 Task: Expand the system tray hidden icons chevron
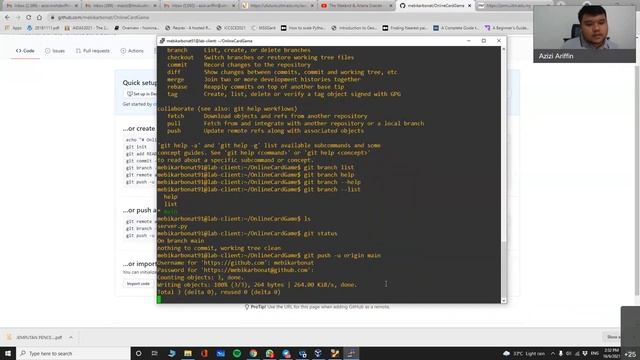click(x=553, y=353)
